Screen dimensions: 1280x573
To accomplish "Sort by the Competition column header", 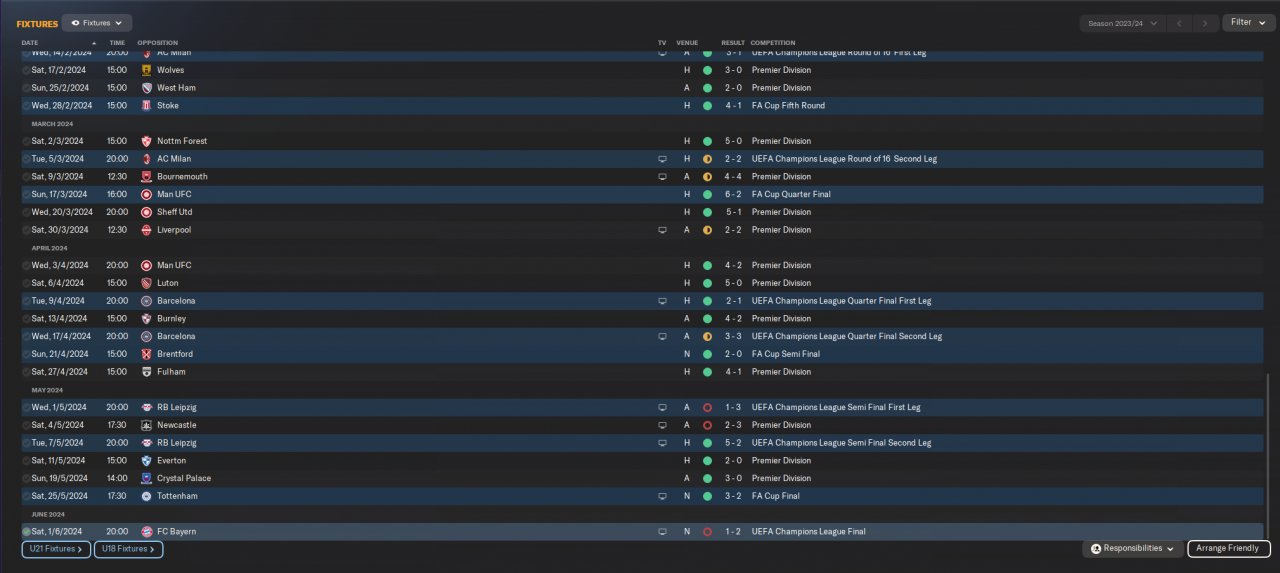I will 773,43.
